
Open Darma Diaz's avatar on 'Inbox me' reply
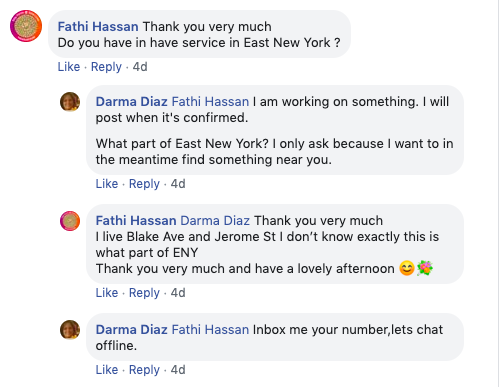point(70,330)
